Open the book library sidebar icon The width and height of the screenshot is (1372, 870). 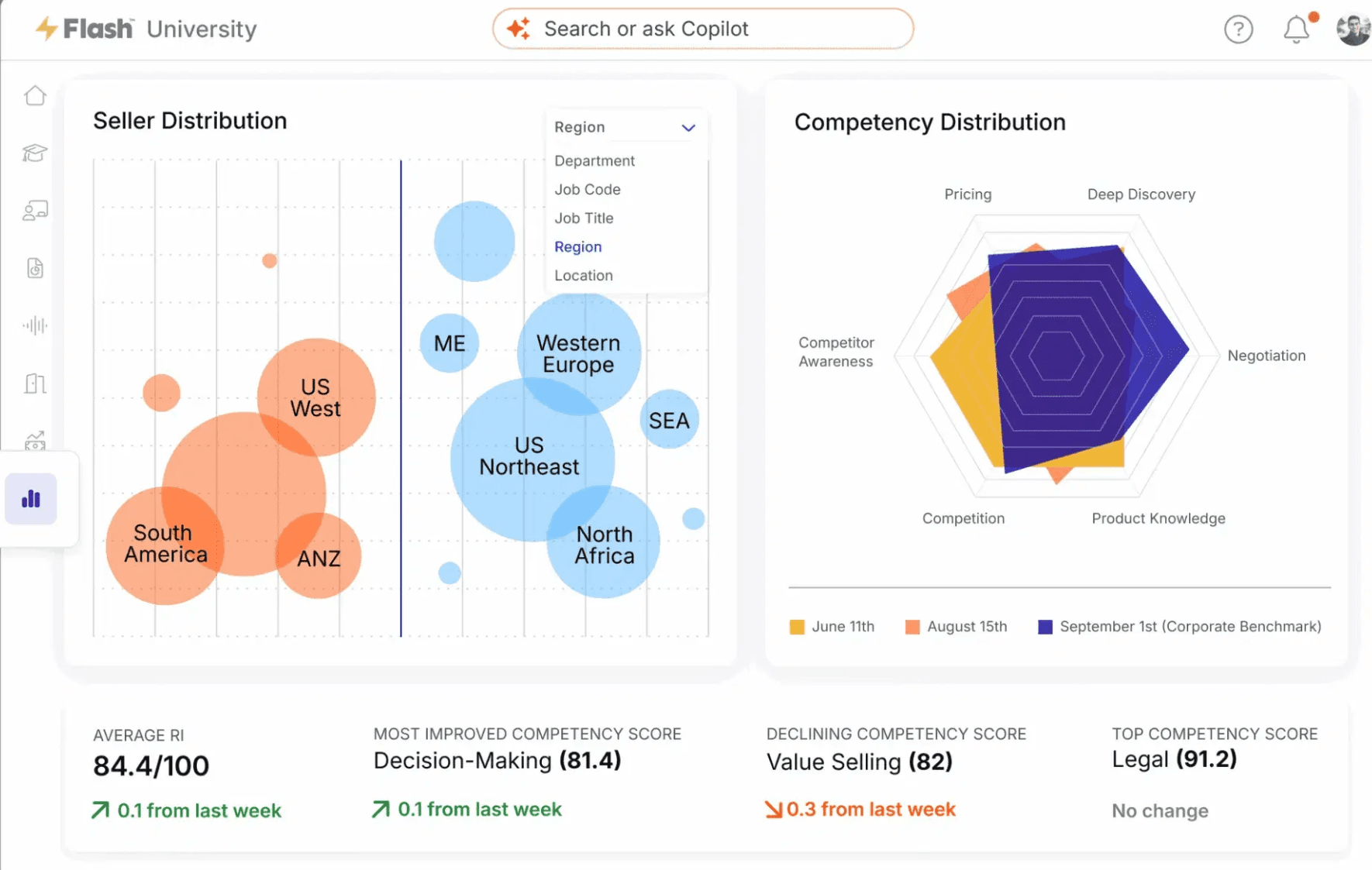point(35,383)
